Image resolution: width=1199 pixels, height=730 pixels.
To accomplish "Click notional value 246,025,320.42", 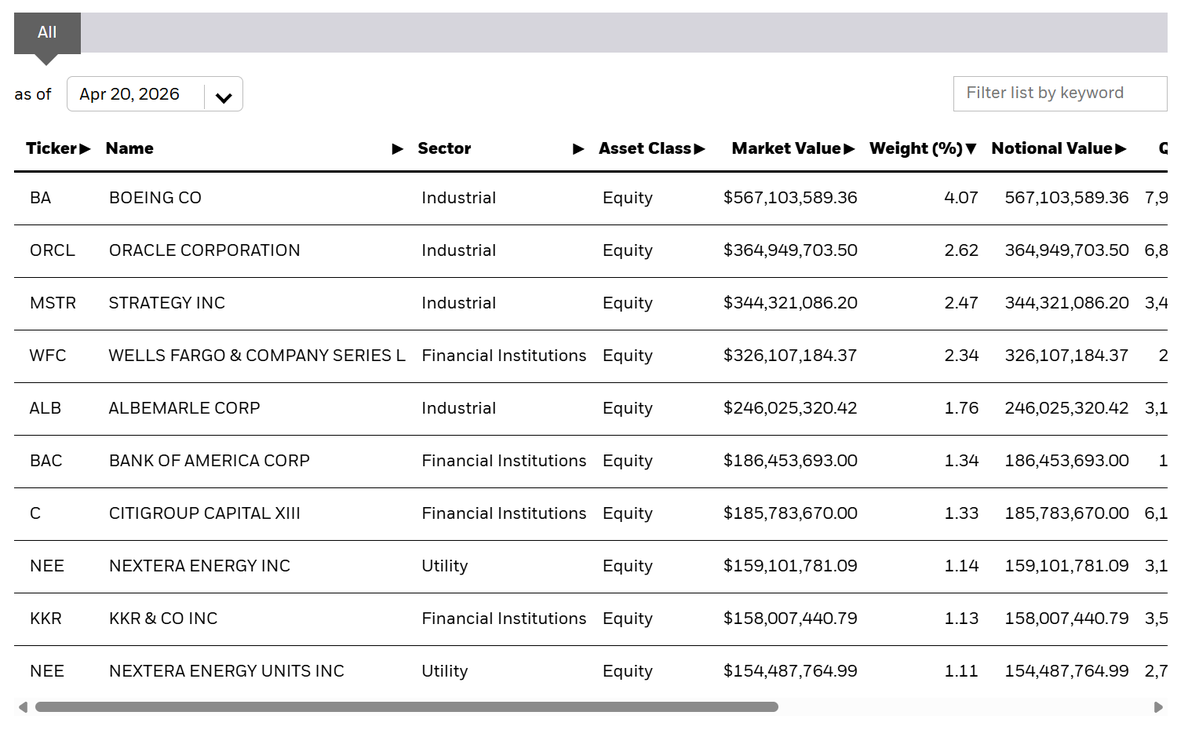I will pyautogui.click(x=1067, y=409).
